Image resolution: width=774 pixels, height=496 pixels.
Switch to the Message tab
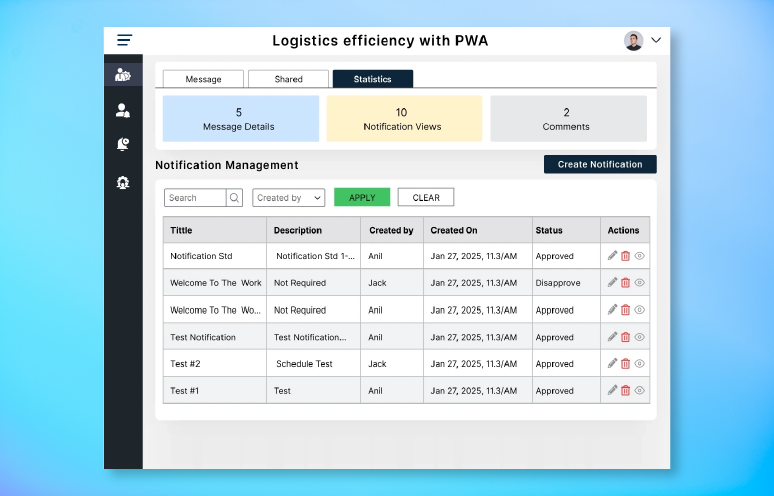pos(203,79)
